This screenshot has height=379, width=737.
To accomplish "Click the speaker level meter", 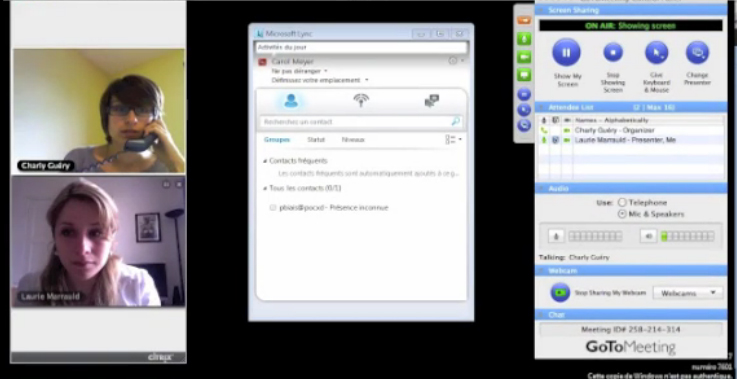I will [688, 236].
